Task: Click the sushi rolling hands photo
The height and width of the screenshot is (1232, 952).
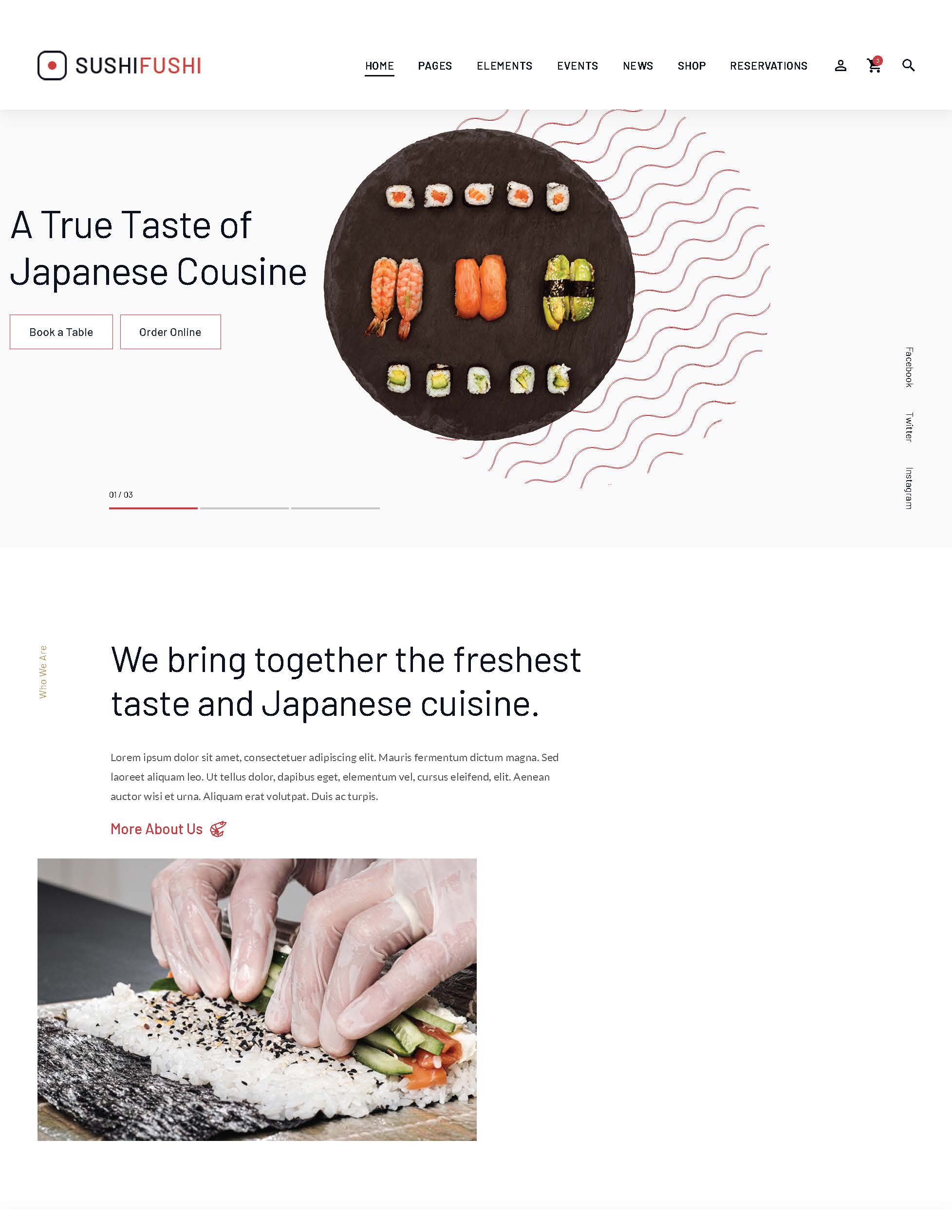Action: click(x=257, y=1000)
